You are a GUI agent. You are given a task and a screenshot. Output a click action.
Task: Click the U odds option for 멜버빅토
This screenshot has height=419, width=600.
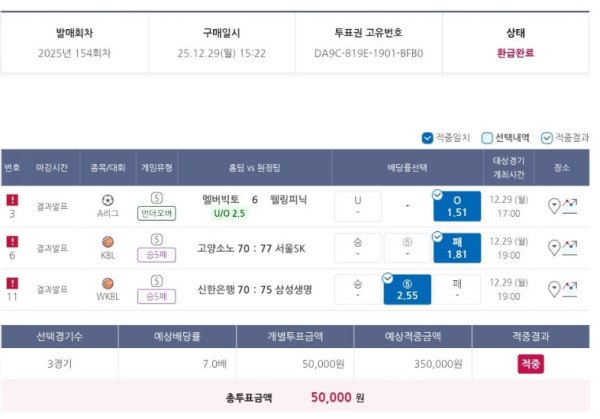(x=358, y=206)
